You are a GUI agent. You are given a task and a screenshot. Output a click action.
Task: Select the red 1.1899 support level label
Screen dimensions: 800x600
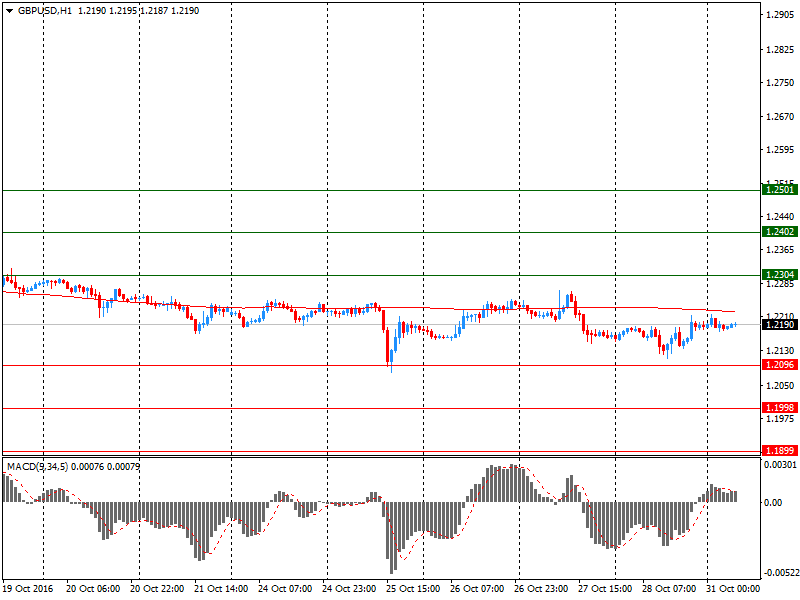pyautogui.click(x=780, y=450)
